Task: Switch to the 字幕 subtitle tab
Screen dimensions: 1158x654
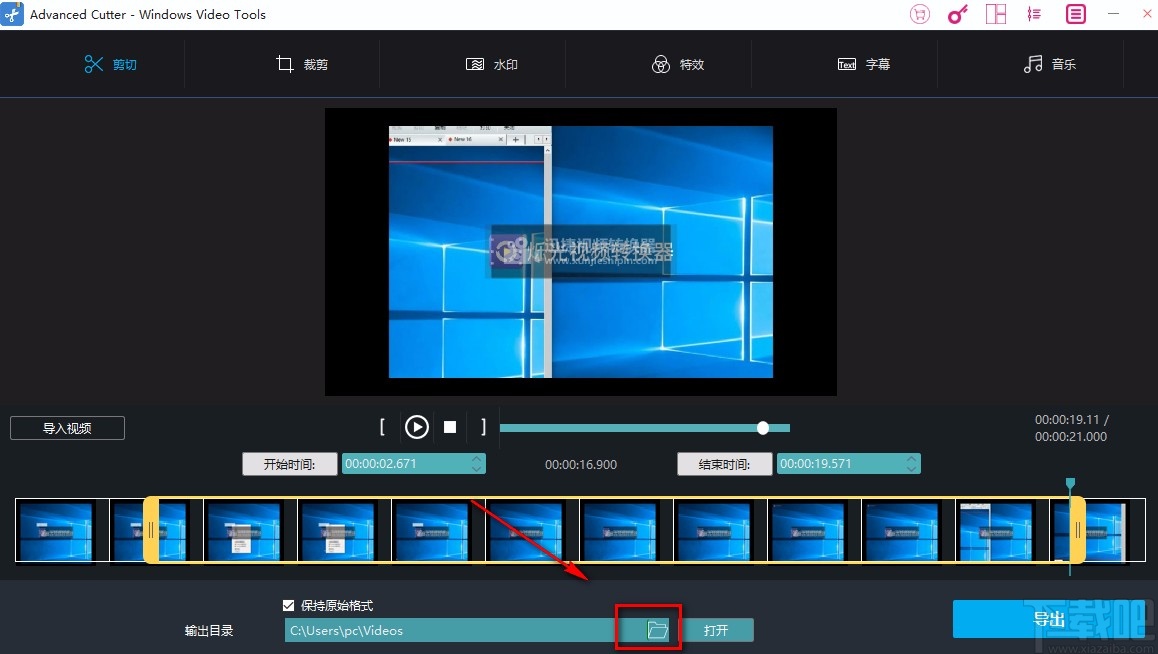Action: (x=863, y=63)
